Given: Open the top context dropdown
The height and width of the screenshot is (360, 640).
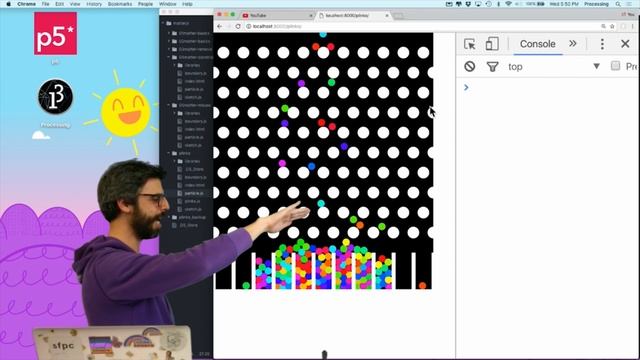Looking at the screenshot, I should tap(553, 67).
